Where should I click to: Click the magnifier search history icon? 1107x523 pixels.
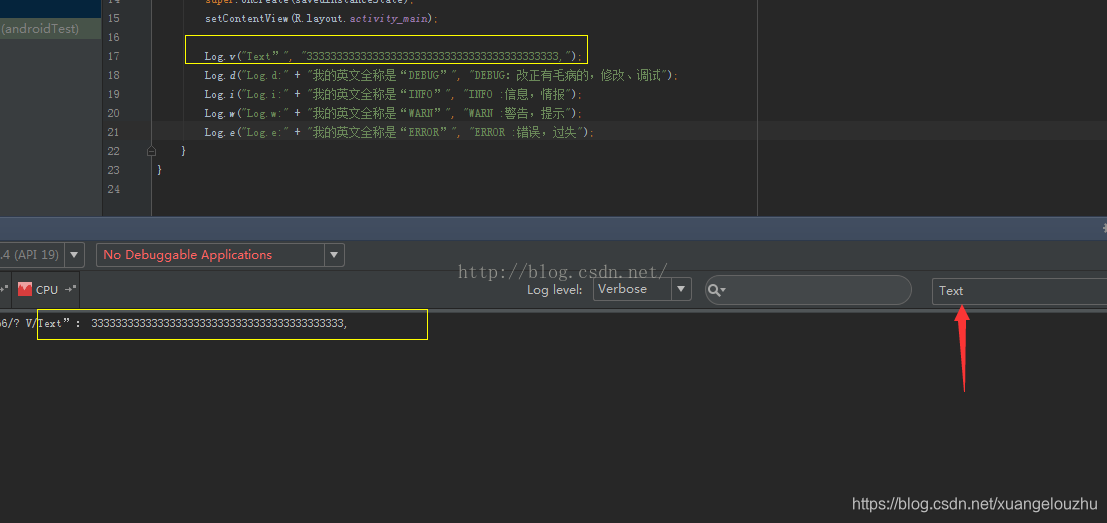[x=717, y=290]
